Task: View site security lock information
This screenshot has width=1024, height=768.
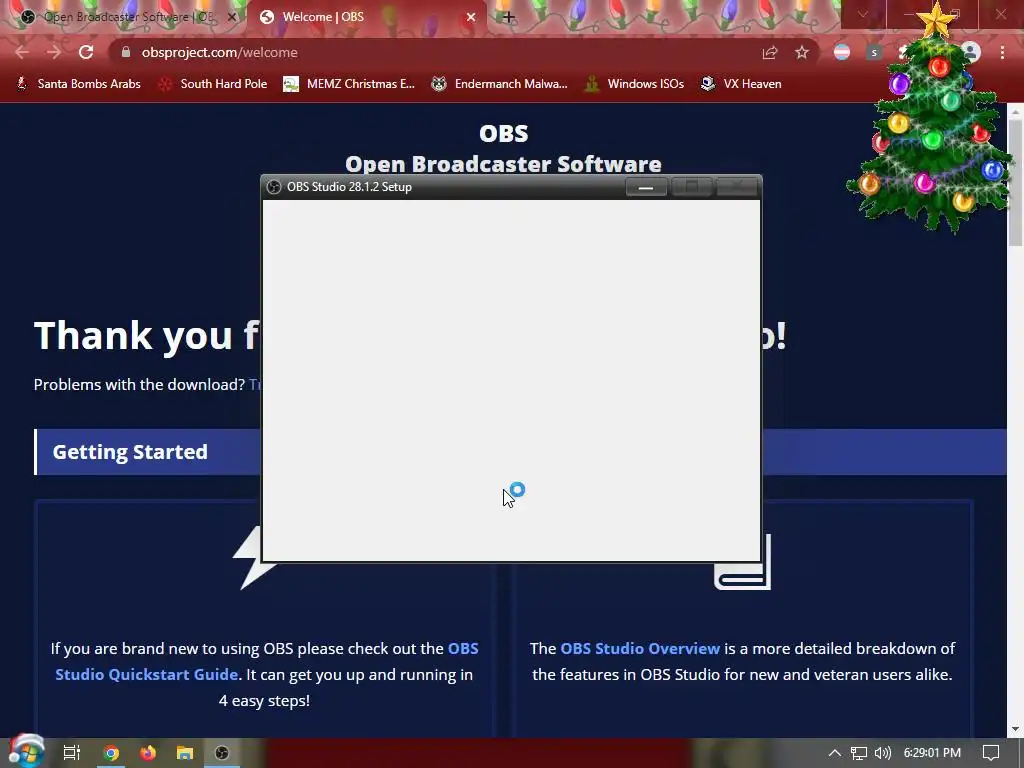Action: click(x=126, y=52)
